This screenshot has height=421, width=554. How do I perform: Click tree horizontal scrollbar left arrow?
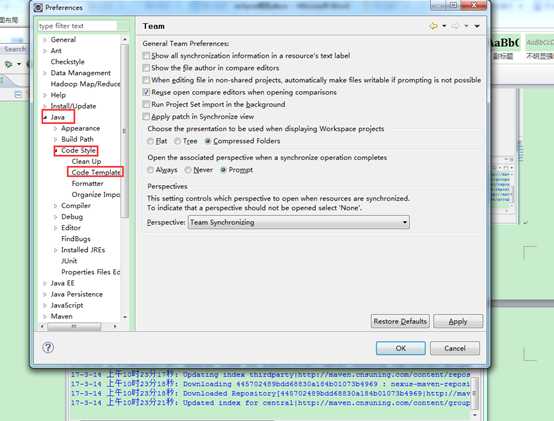click(42, 326)
